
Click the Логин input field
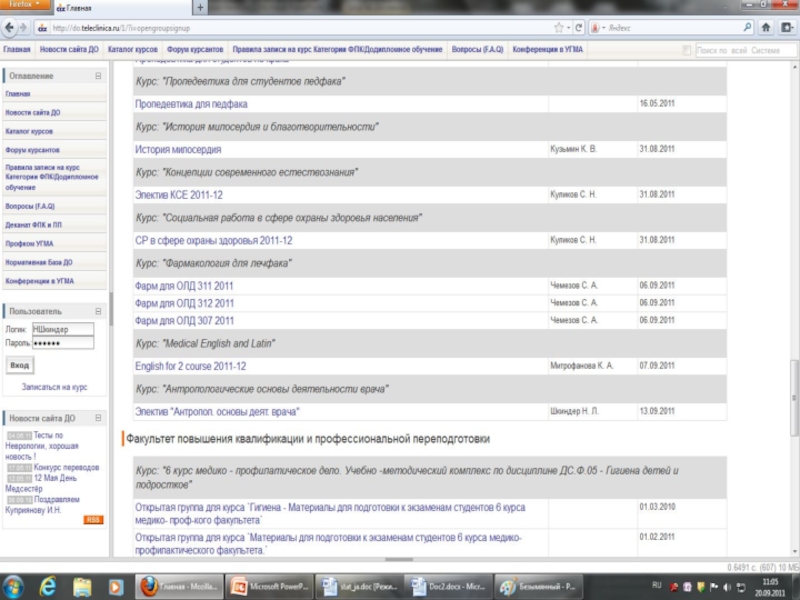[x=63, y=329]
